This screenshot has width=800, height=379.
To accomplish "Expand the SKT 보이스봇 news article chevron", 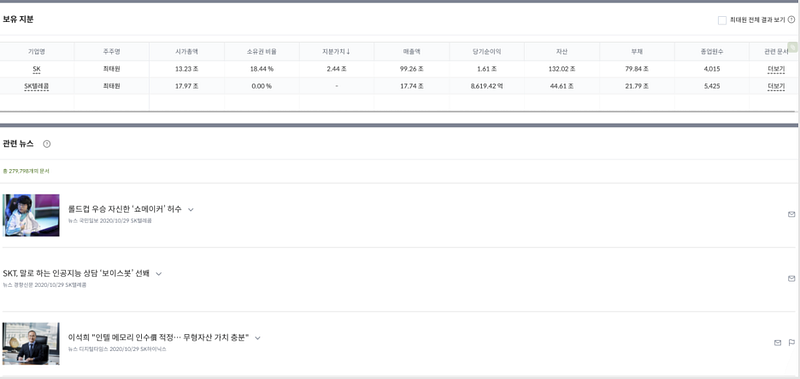I will click(159, 273).
